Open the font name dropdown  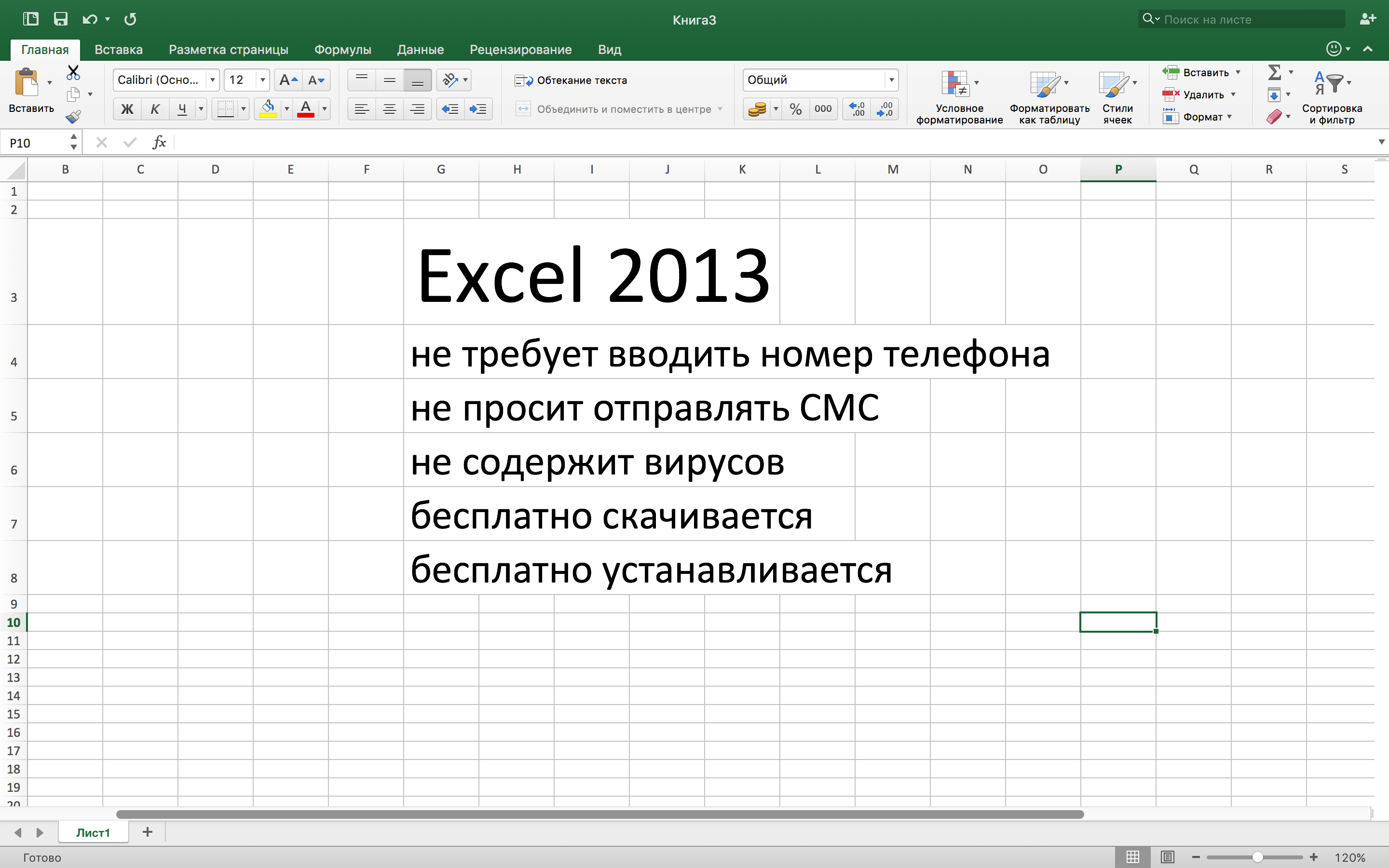point(212,80)
